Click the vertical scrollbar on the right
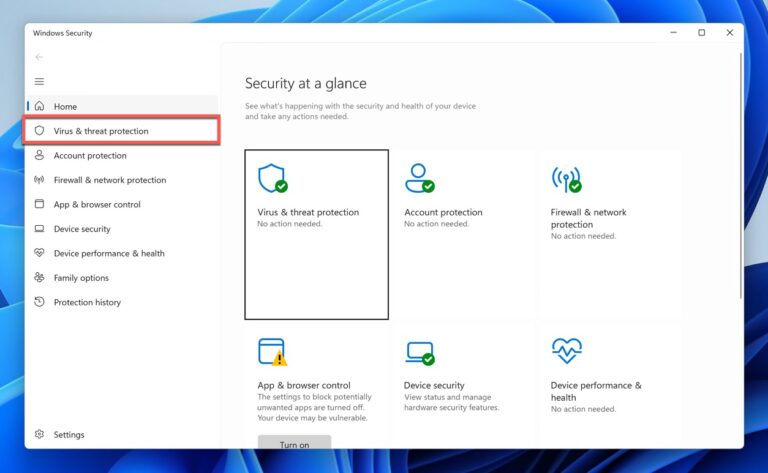The image size is (768, 473). click(741, 176)
